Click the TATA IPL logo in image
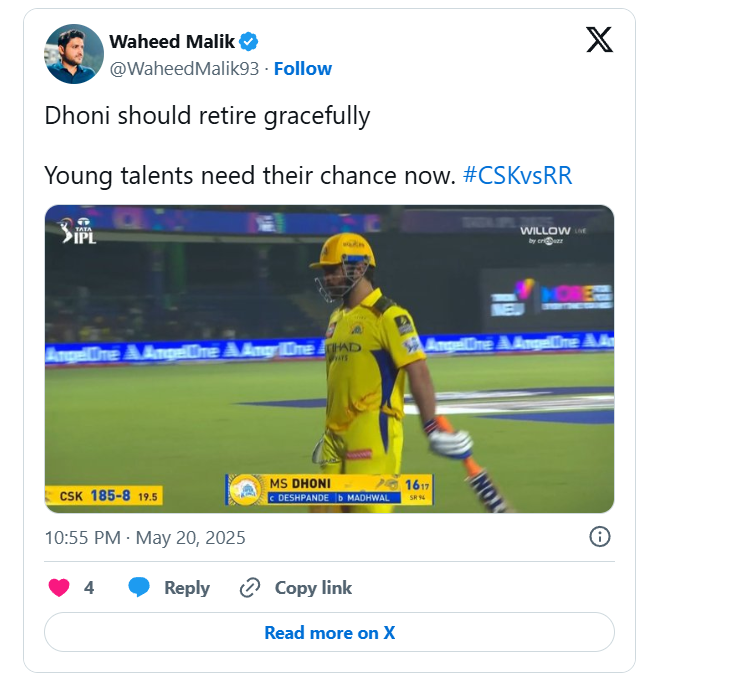The width and height of the screenshot is (731, 682). [x=78, y=231]
